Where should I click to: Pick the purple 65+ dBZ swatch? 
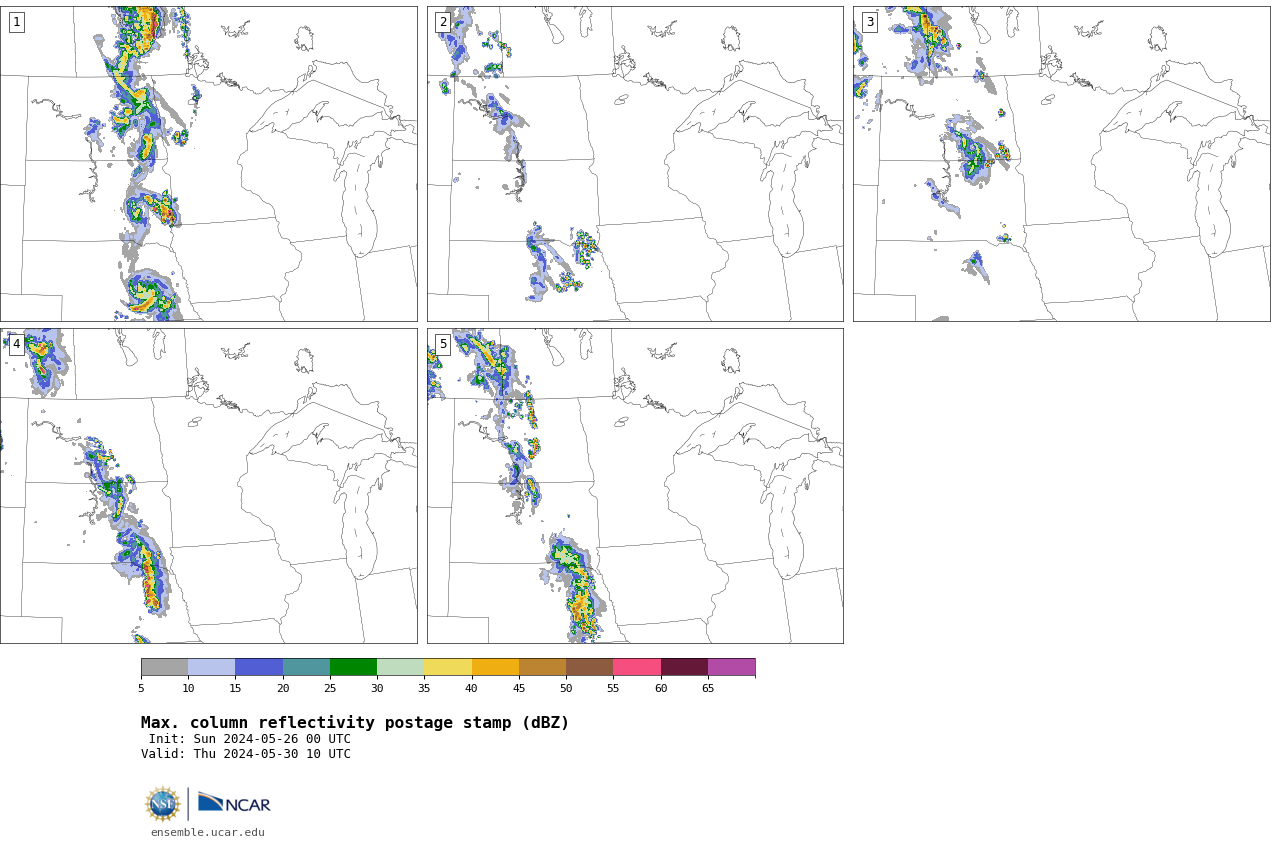click(732, 667)
